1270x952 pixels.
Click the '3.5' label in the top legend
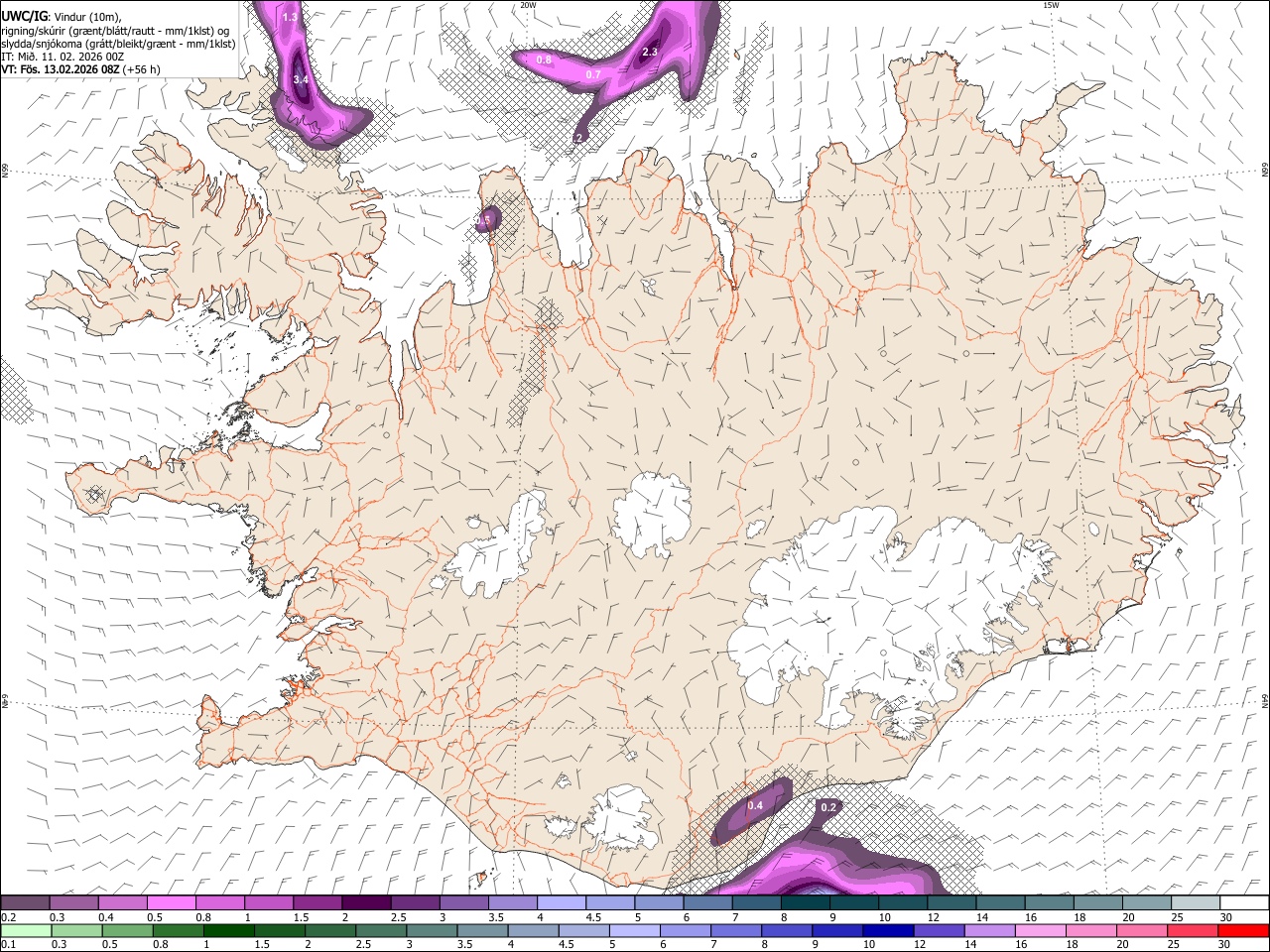494,917
